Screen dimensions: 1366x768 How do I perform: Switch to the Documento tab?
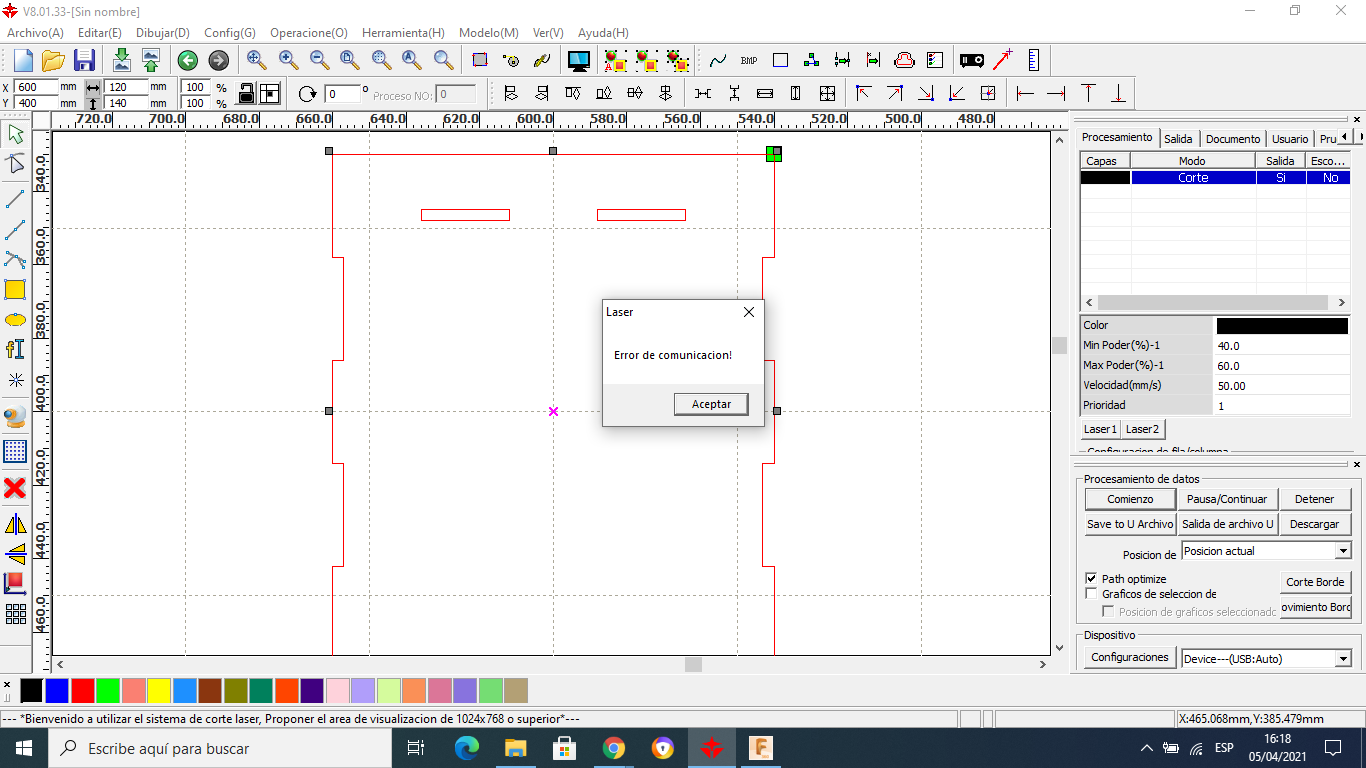[1232, 139]
